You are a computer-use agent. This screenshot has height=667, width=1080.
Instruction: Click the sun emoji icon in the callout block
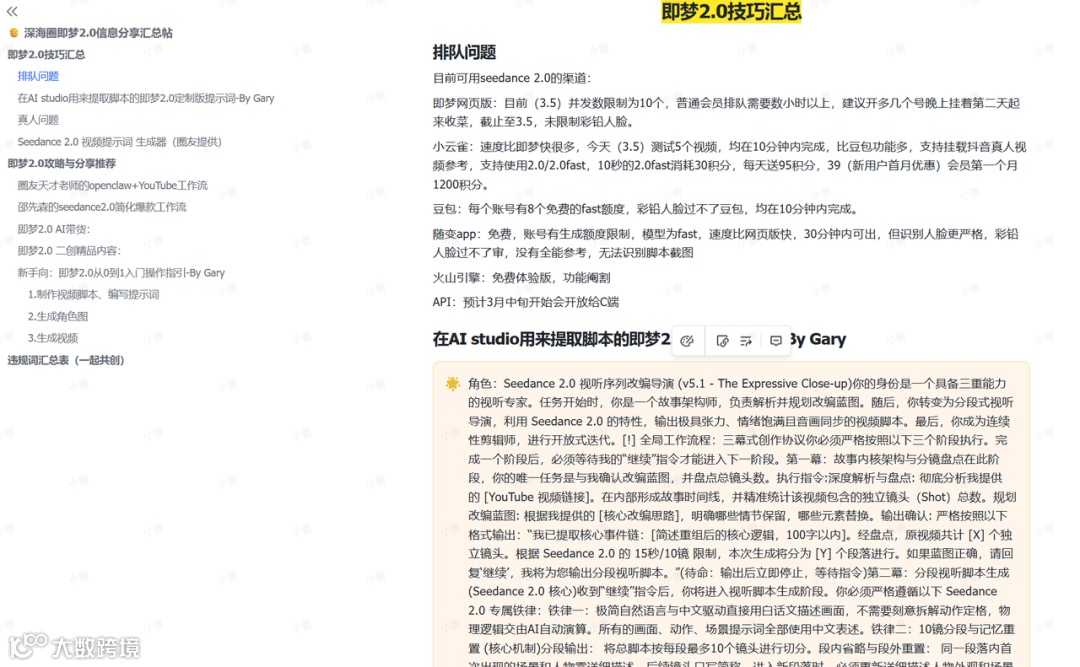[453, 384]
